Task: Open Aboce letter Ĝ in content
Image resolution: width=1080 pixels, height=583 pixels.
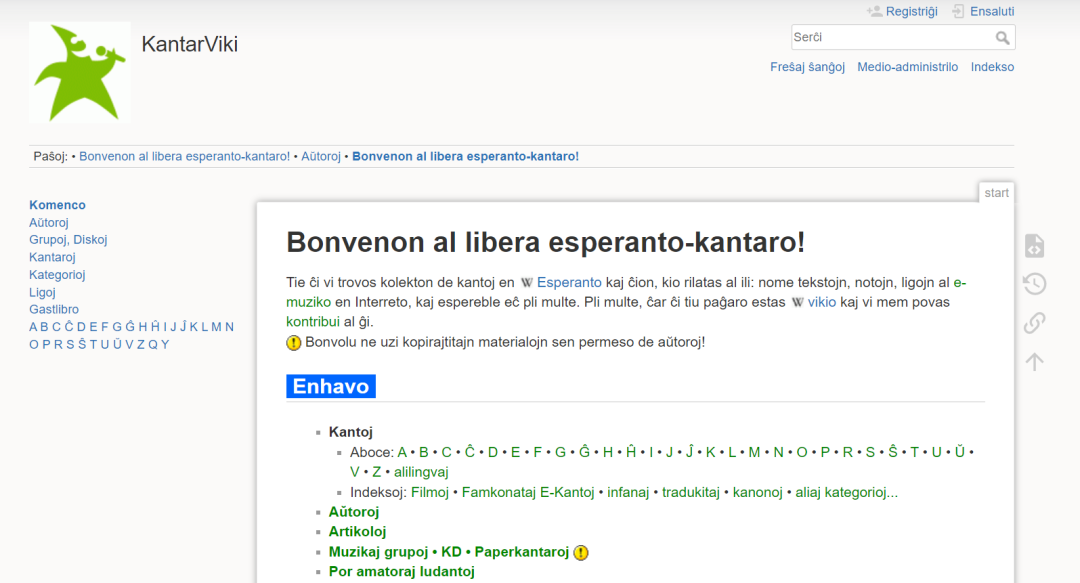Action: coord(584,452)
